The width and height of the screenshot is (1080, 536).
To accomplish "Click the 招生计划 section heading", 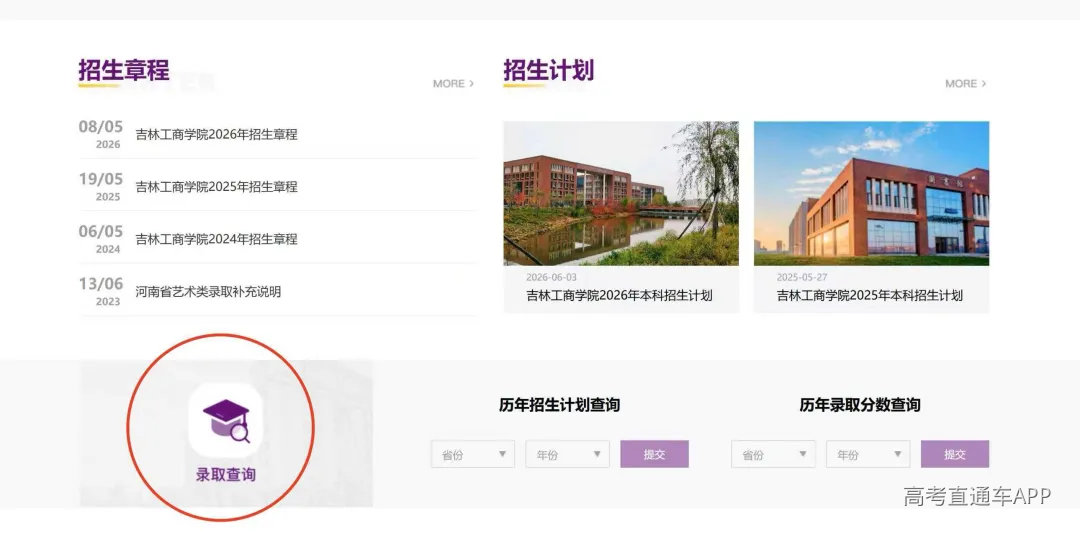I will coord(548,70).
